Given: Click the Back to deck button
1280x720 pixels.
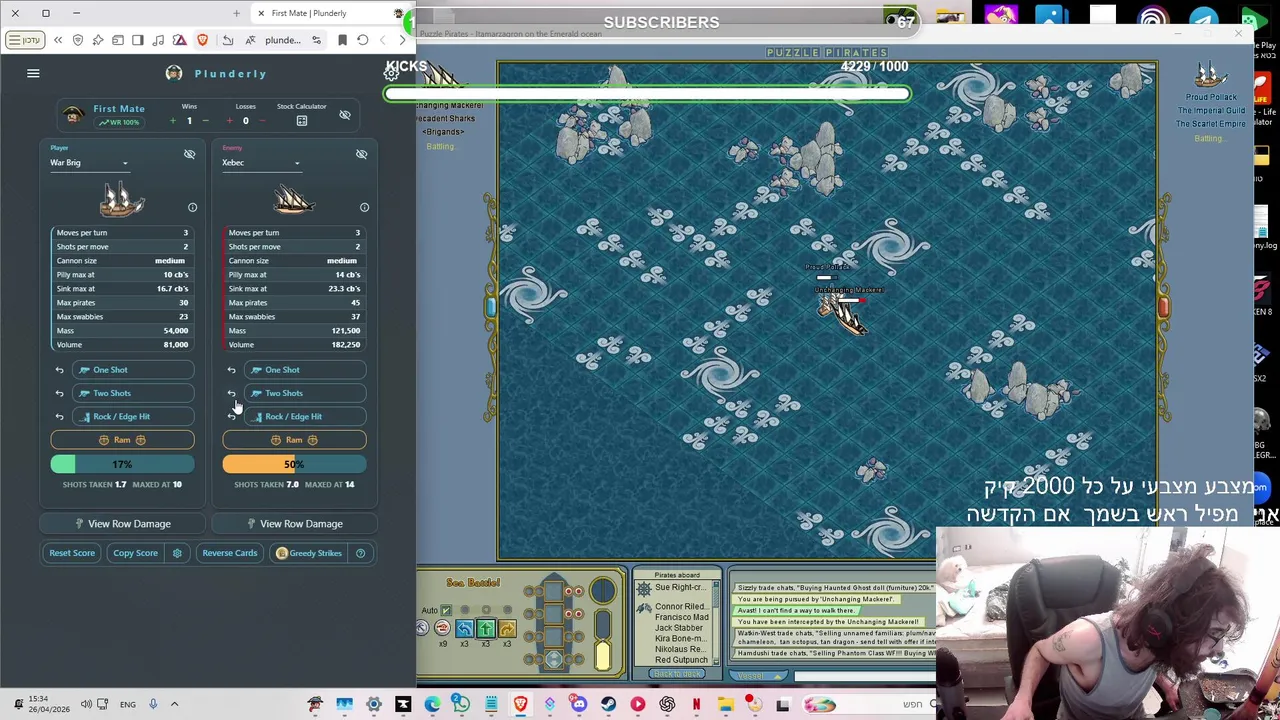Looking at the screenshot, I should point(677,674).
